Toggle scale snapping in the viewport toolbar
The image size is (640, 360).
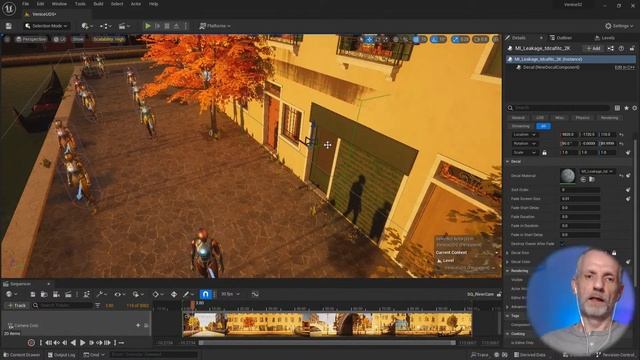tap(456, 39)
